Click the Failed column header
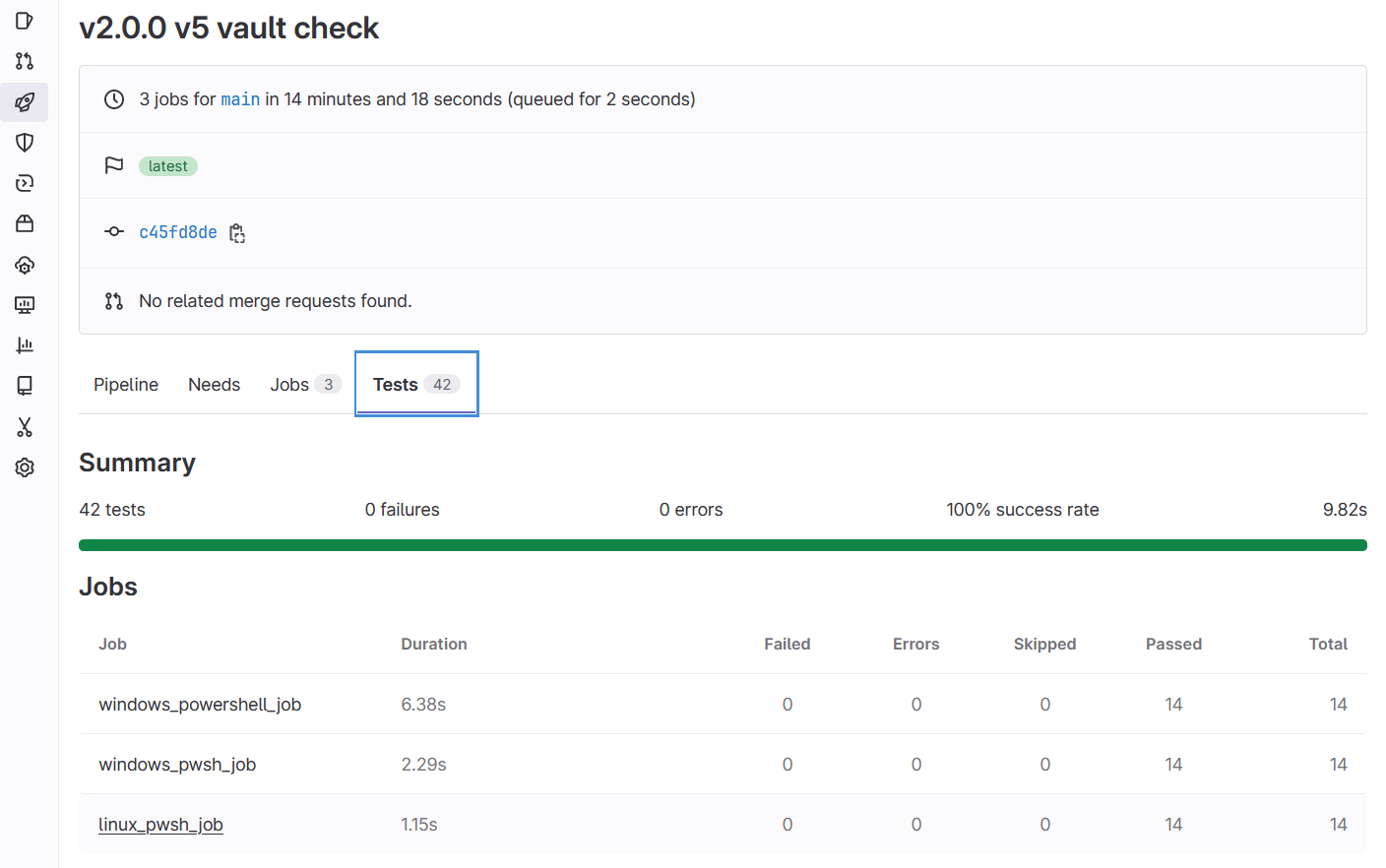Viewport: 1386px width, 868px height. pyautogui.click(x=787, y=645)
